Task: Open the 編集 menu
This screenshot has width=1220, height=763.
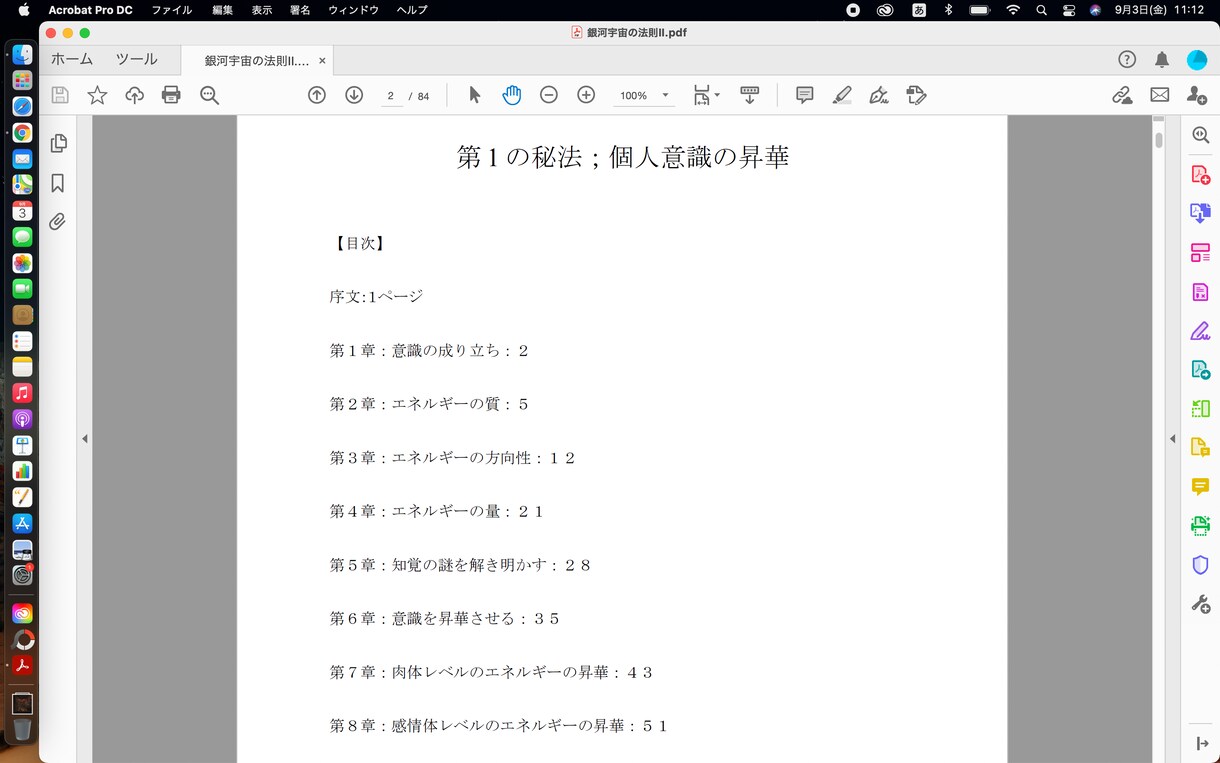Action: pos(222,10)
